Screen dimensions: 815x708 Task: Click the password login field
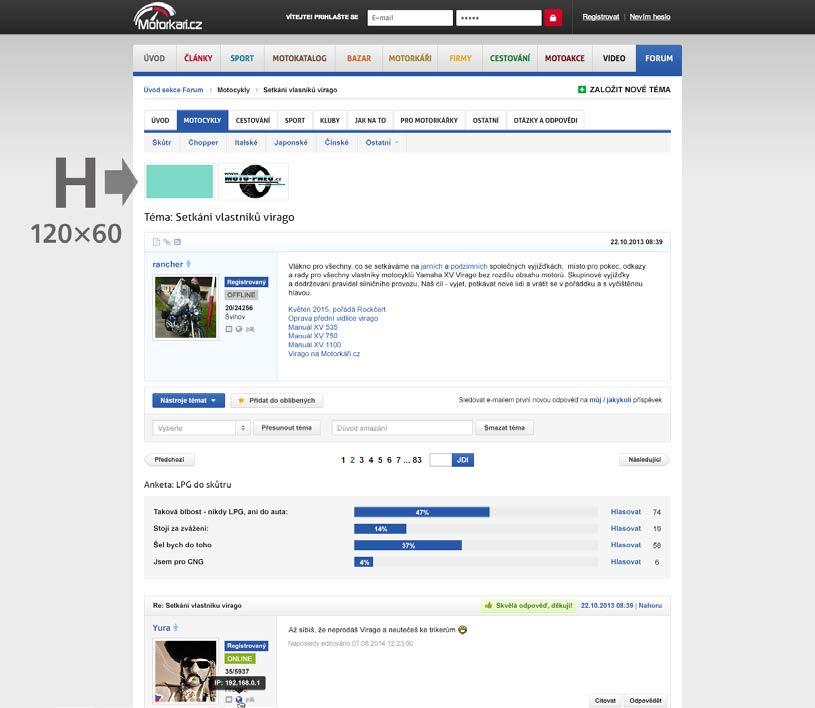(498, 18)
